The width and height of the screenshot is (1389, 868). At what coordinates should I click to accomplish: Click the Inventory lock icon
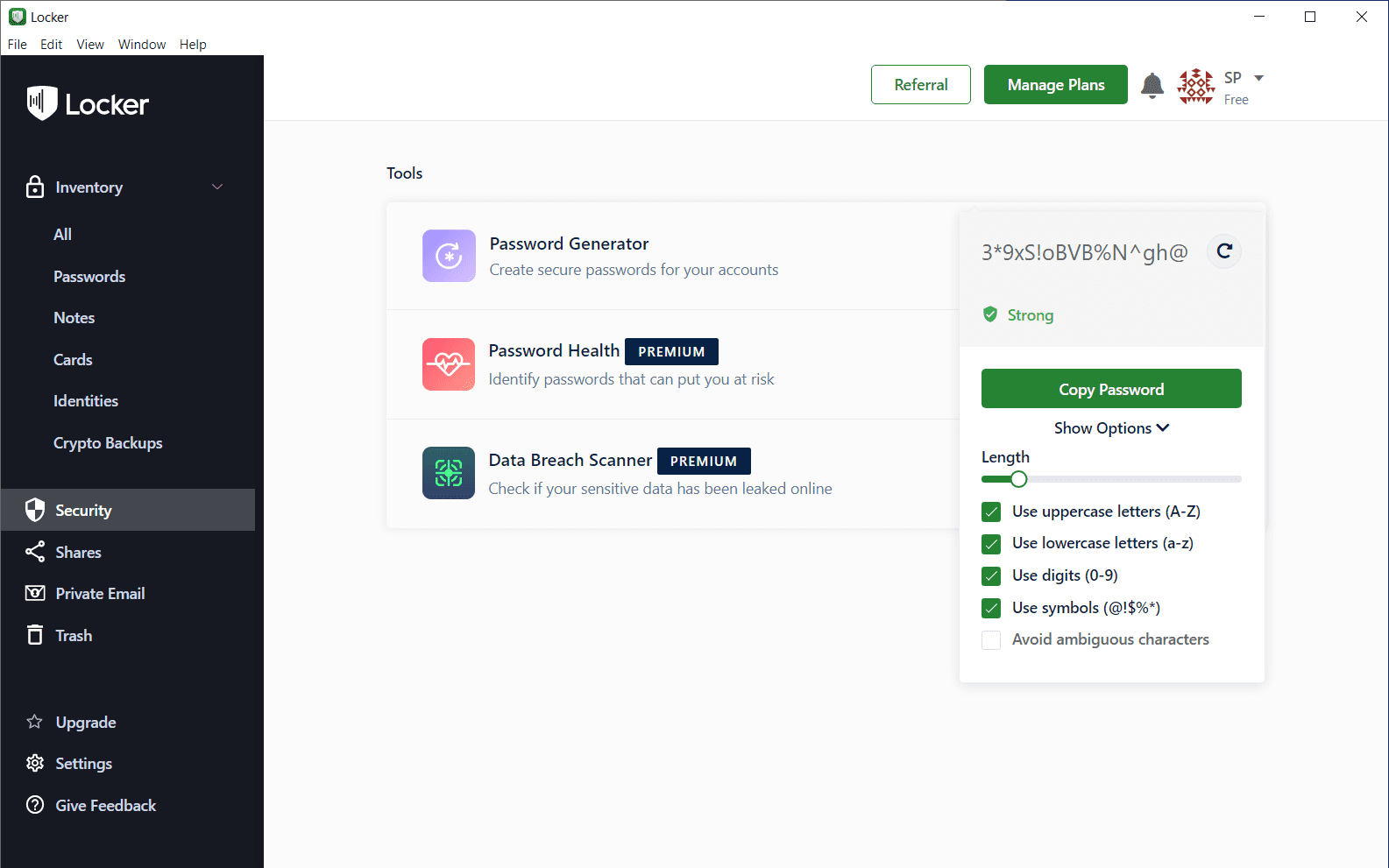(x=35, y=187)
